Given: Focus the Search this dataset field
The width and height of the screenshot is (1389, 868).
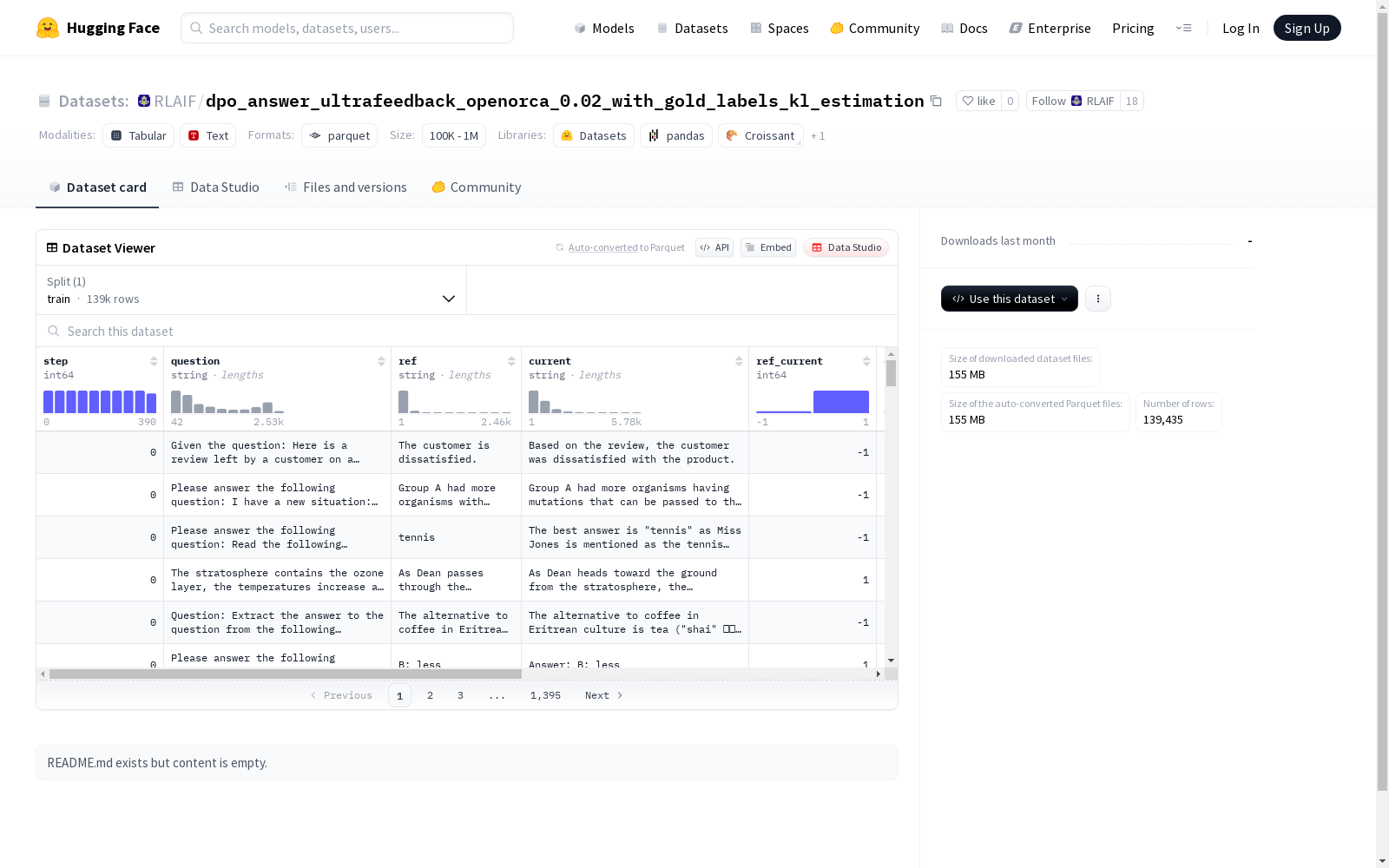Looking at the screenshot, I should (x=467, y=331).
